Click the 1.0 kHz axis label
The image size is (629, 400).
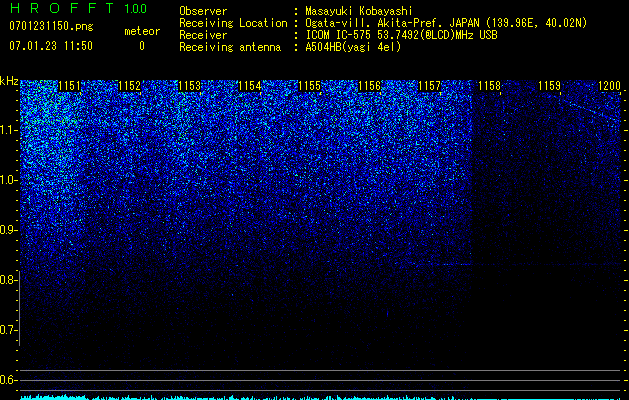(x=9, y=180)
